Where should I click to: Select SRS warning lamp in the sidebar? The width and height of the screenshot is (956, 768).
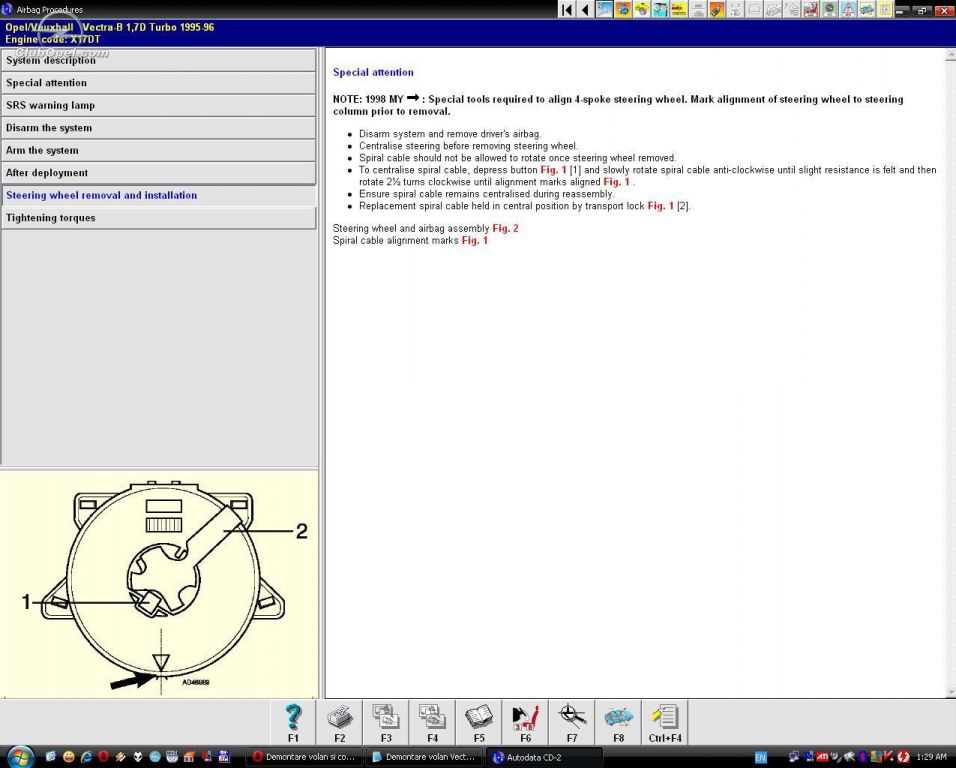[159, 105]
